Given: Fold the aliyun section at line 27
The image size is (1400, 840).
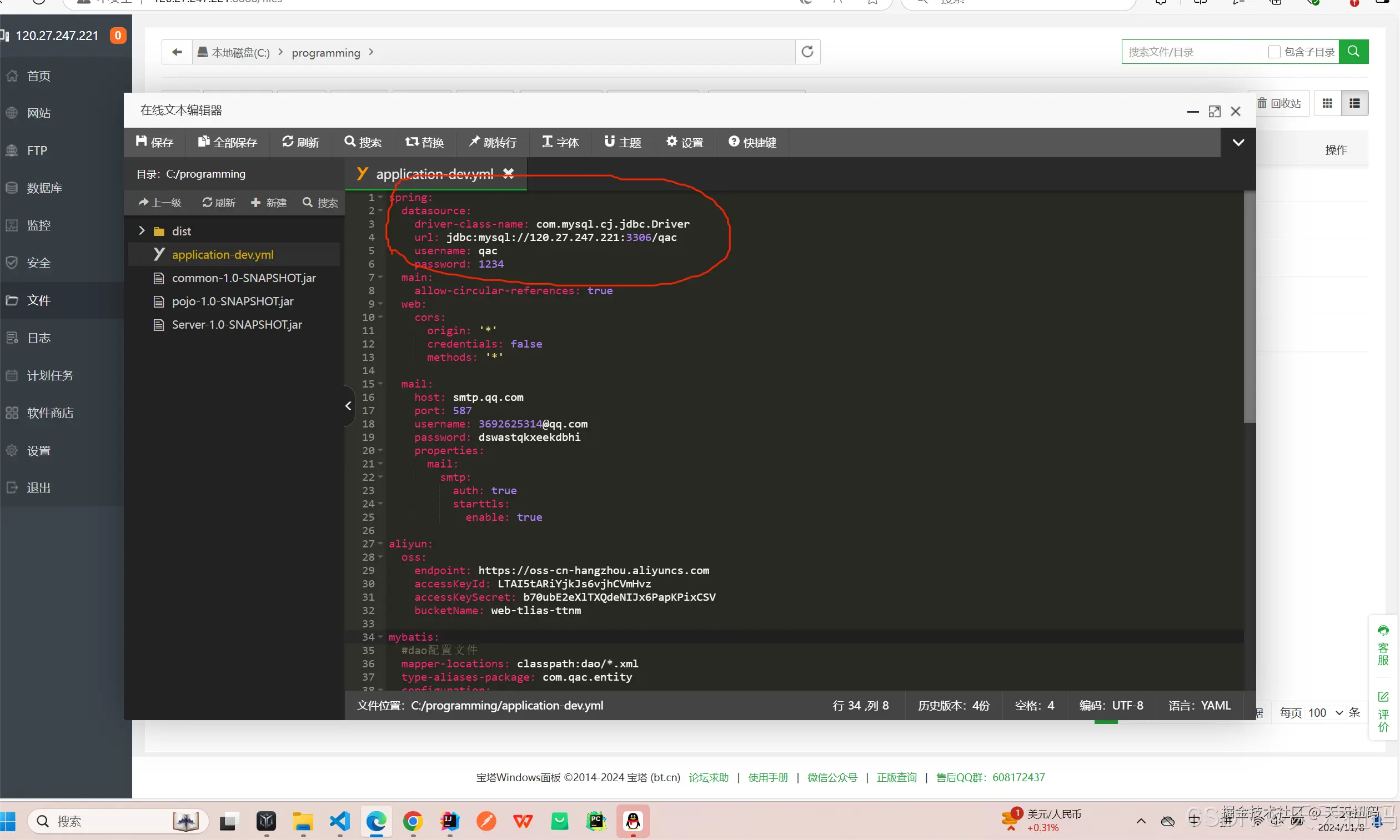Looking at the screenshot, I should point(380,544).
